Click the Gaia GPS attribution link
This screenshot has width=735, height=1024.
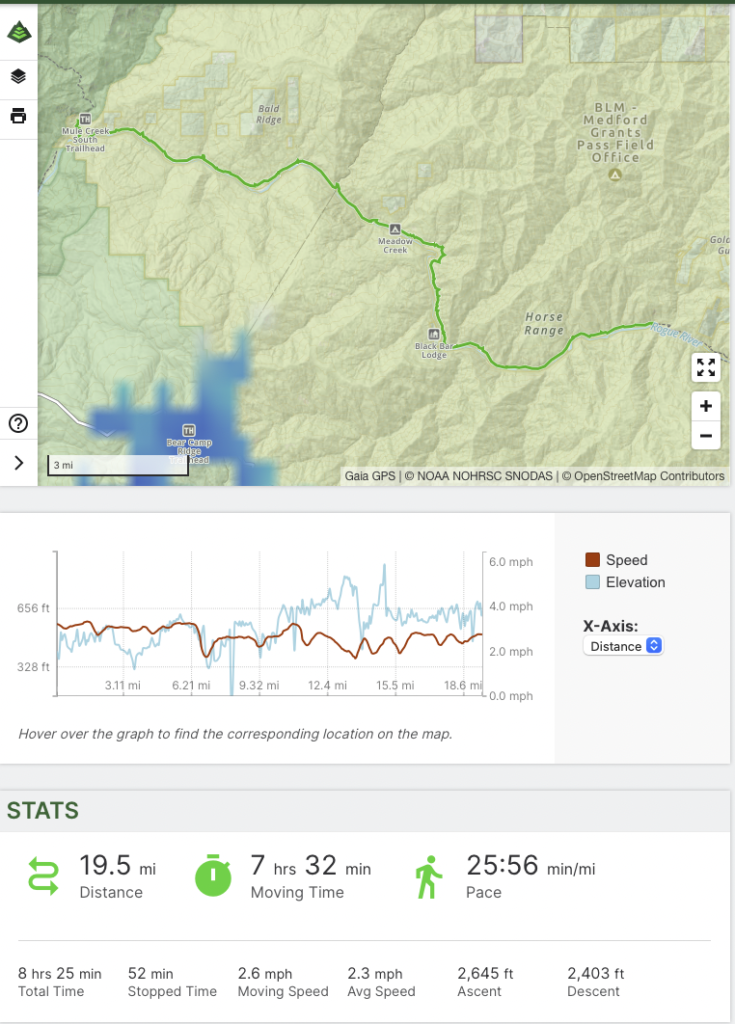pos(370,476)
